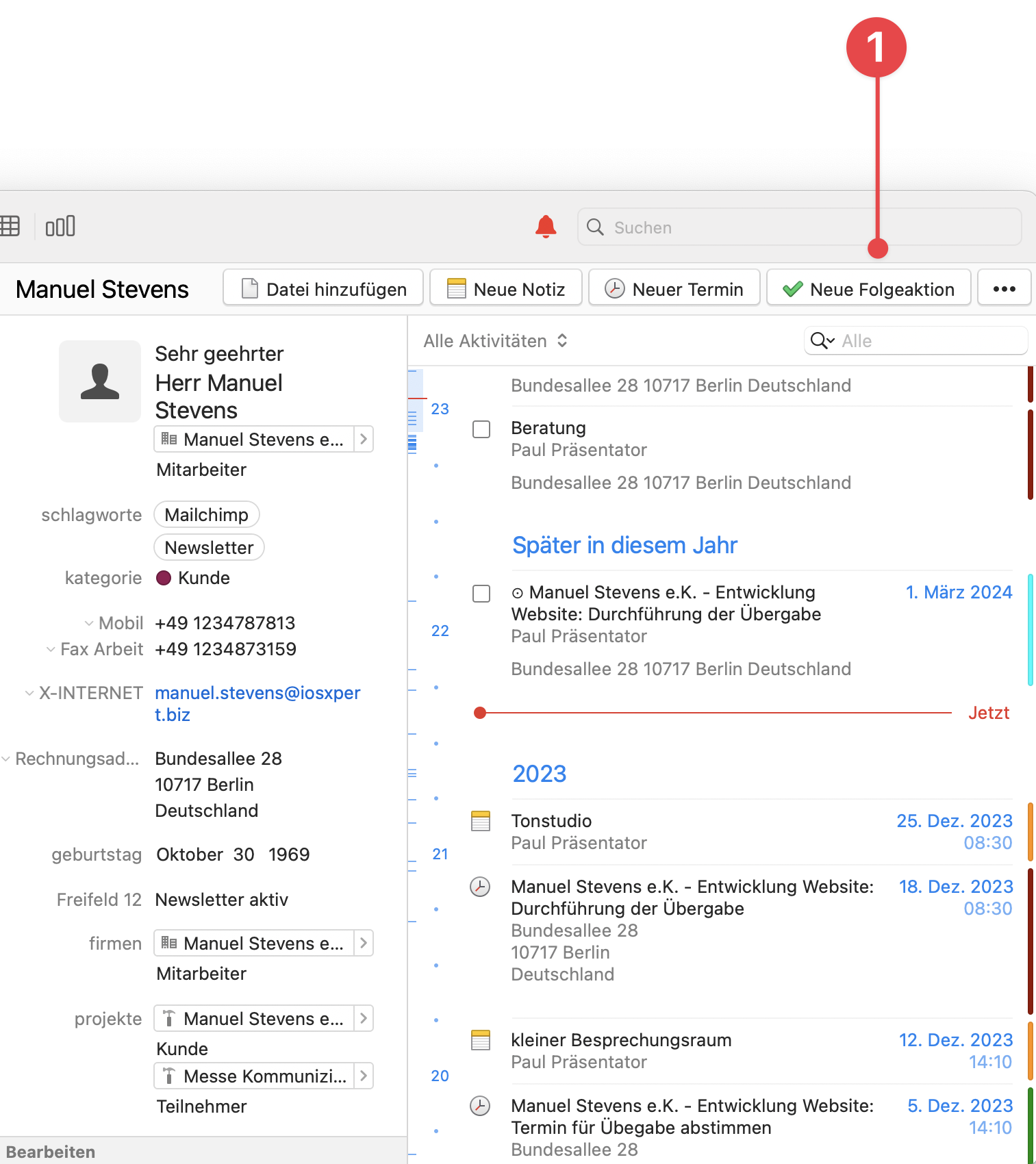Click the Neue Folgeaktion button

pyautogui.click(x=868, y=289)
